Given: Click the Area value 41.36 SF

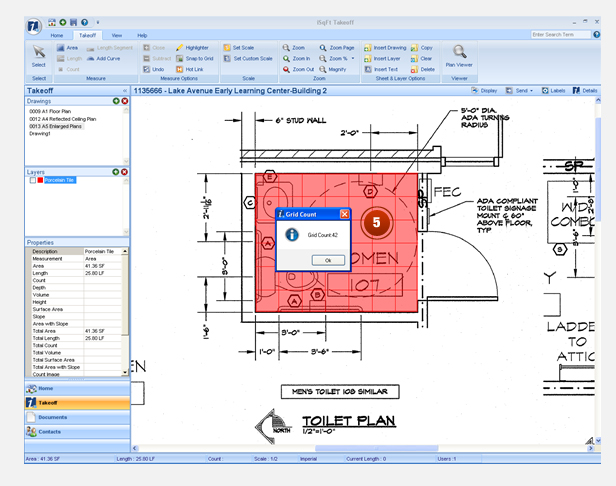Looking at the screenshot, I should click(103, 266).
